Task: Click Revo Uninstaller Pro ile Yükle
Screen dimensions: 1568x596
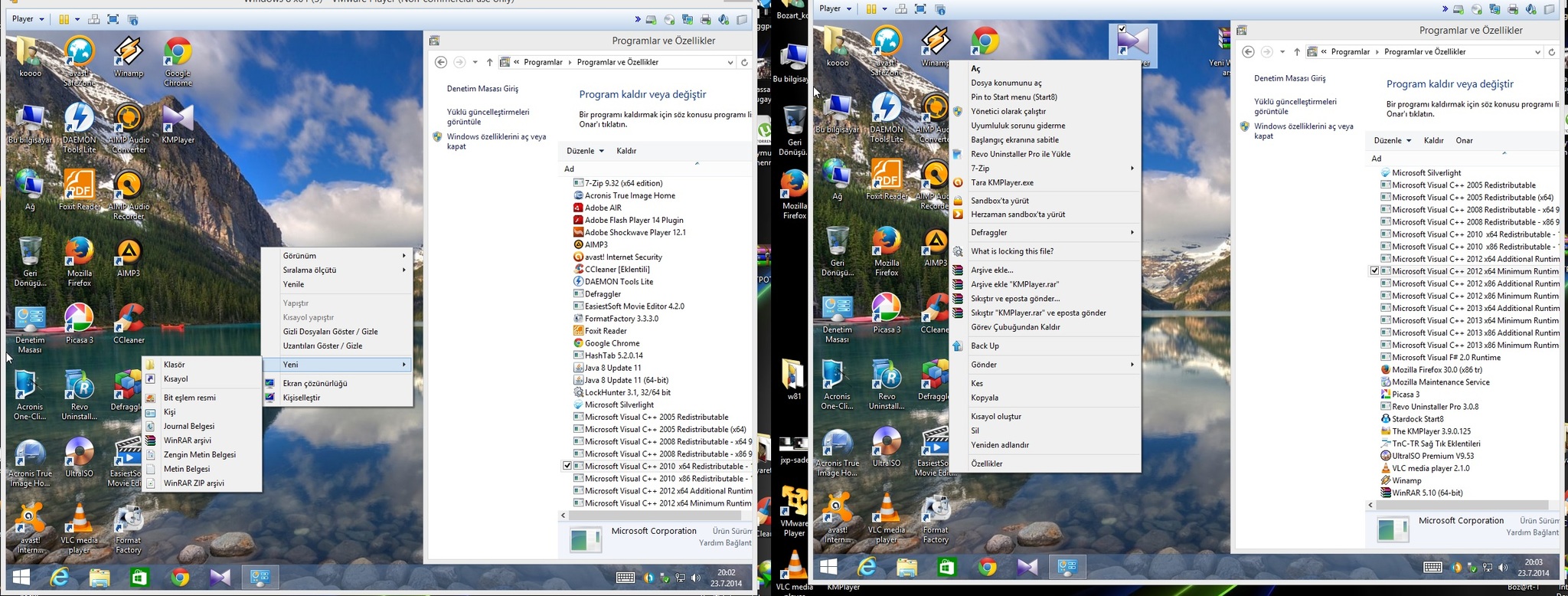Action: [x=1020, y=154]
